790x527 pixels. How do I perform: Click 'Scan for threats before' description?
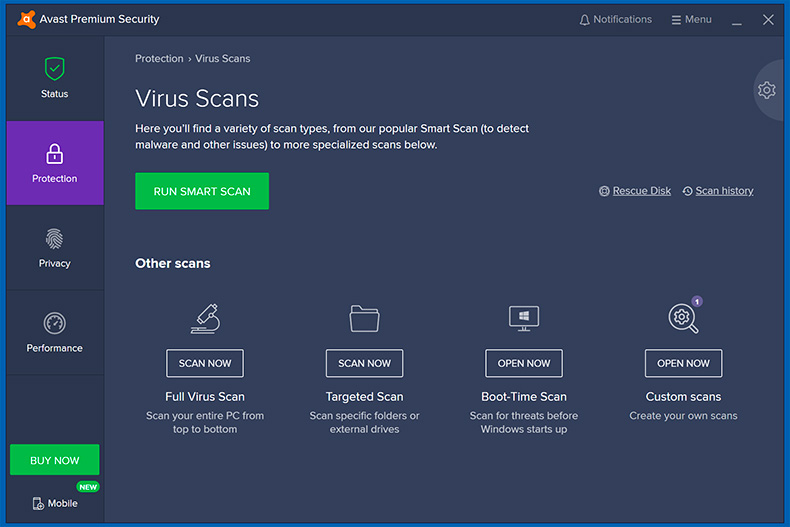(x=524, y=416)
